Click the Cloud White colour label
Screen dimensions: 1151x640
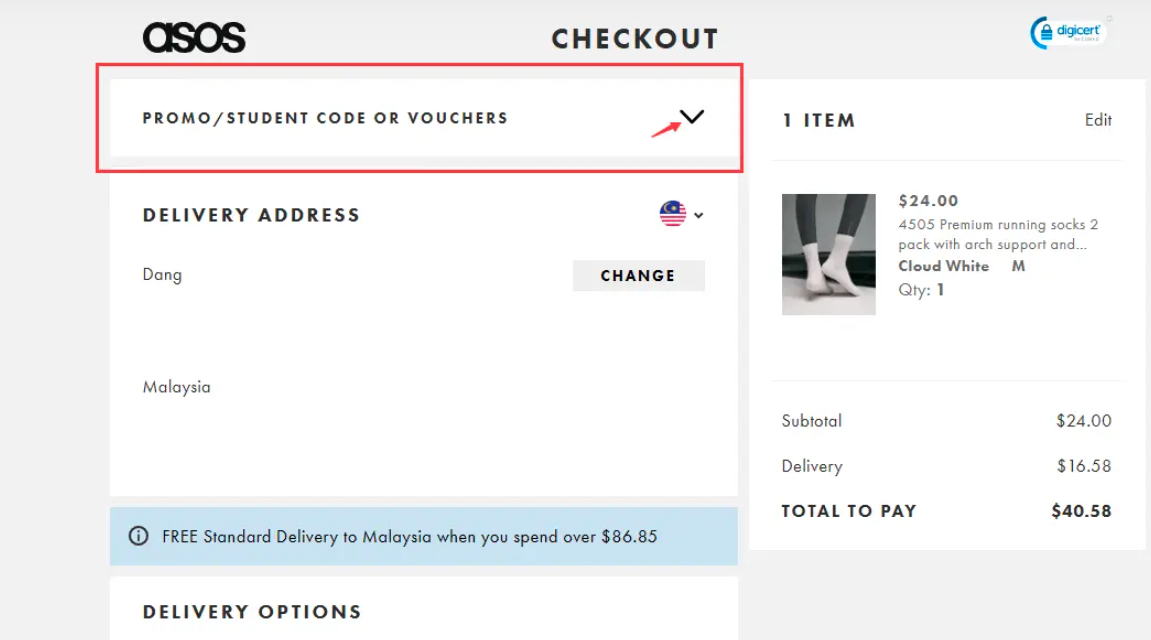point(943,266)
